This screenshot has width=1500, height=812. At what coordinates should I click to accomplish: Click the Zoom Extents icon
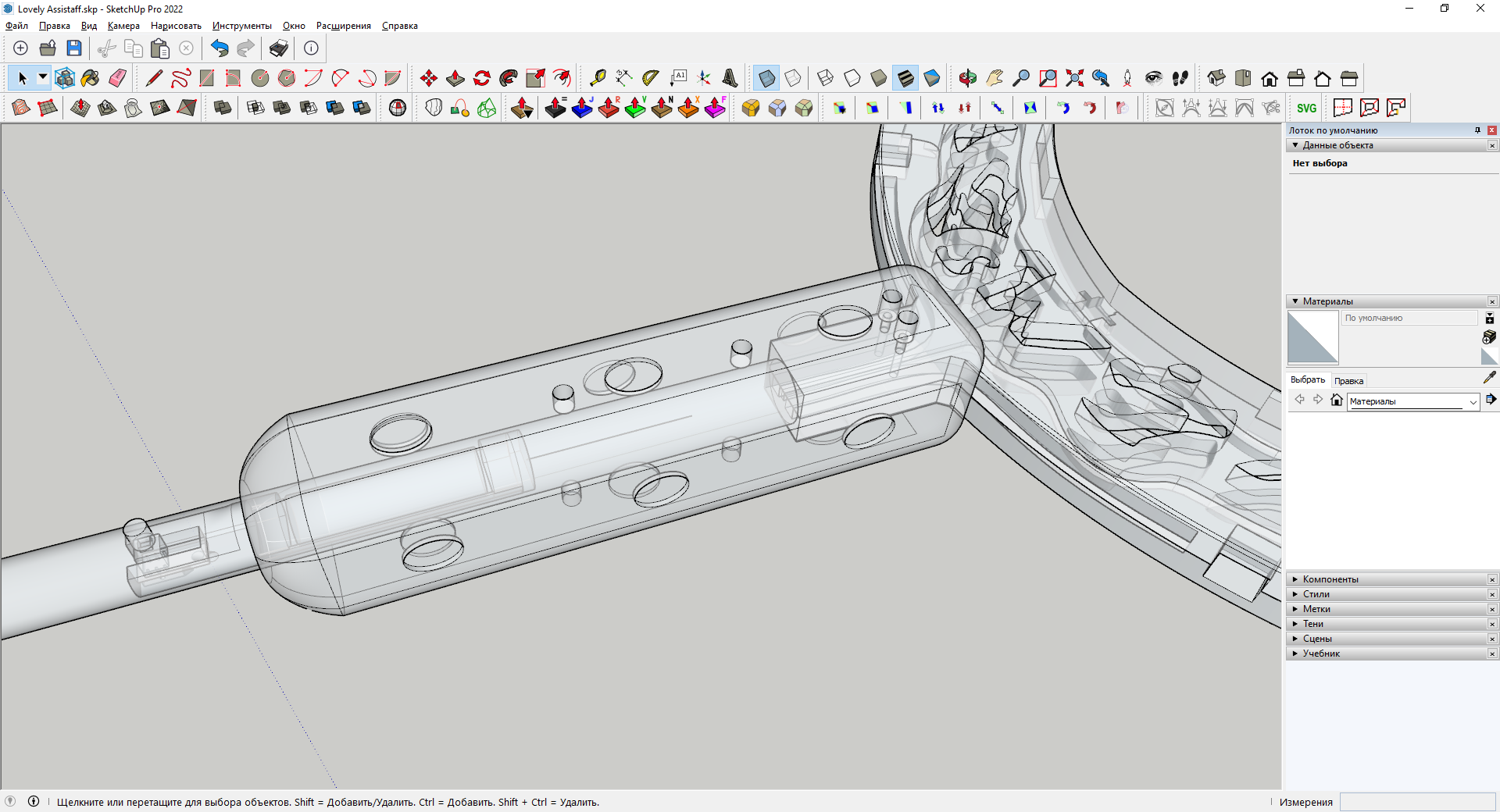point(1074,78)
